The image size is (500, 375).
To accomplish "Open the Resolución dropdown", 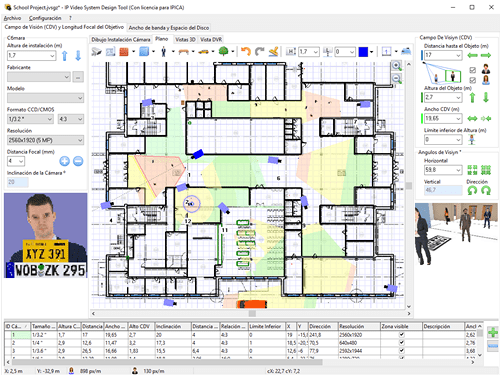I will tap(45, 140).
